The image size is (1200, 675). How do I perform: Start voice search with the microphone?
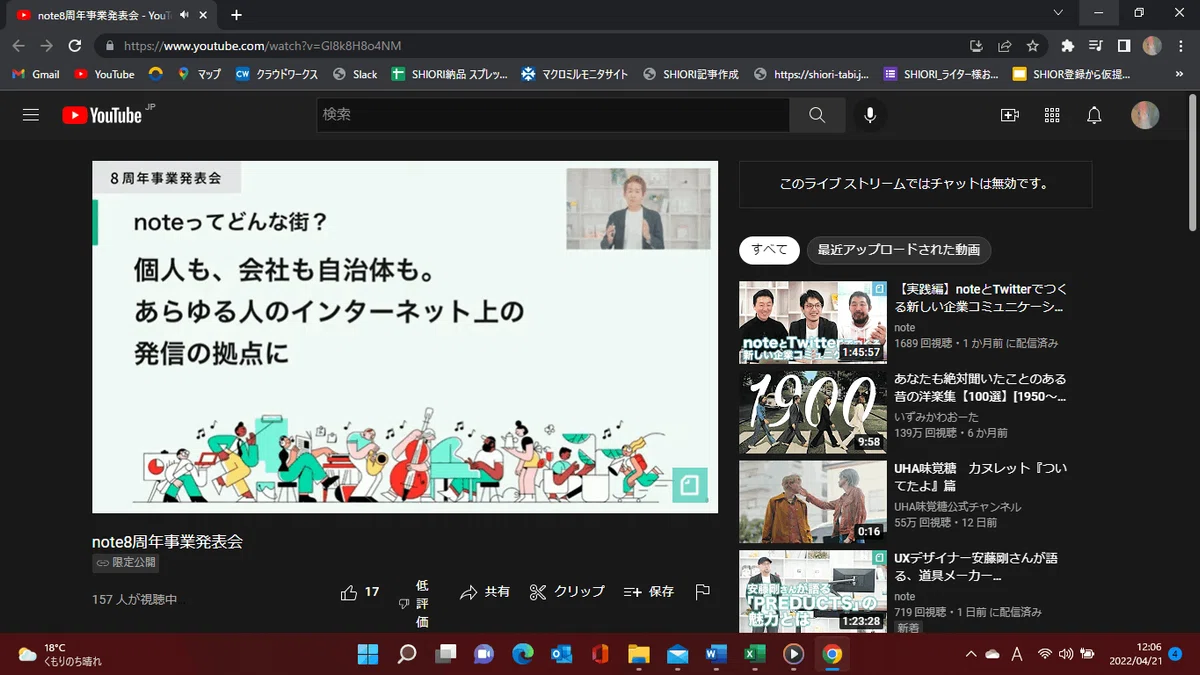coord(870,115)
